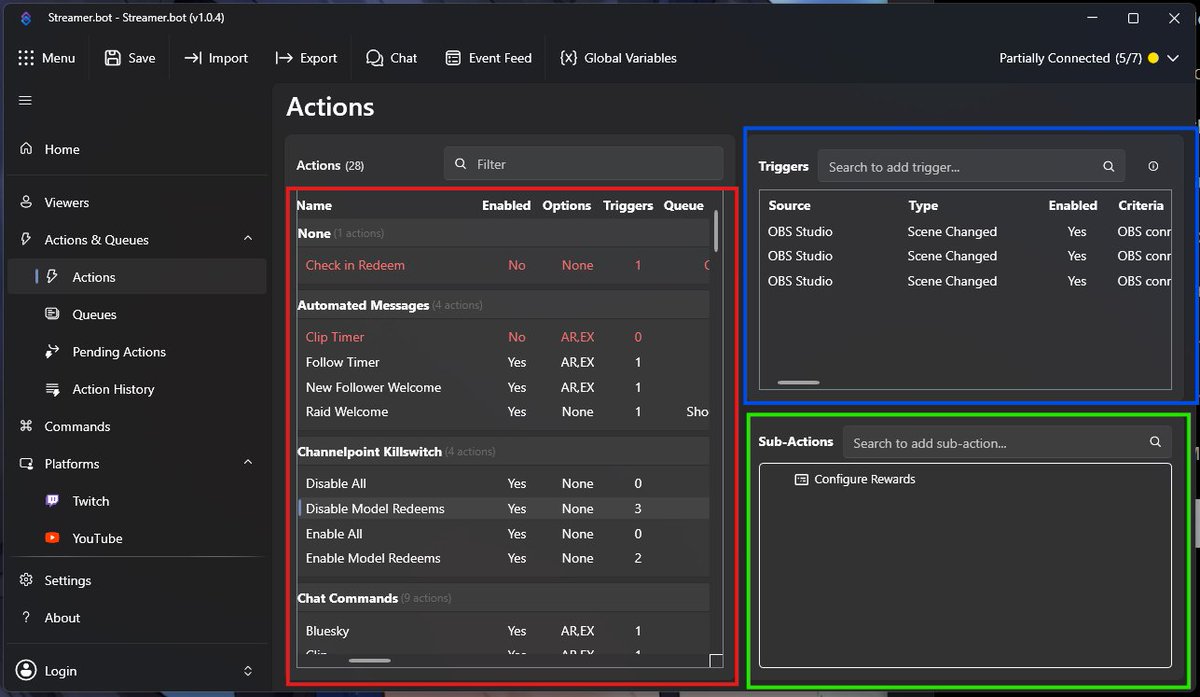
Task: Click the Actions Filter input field
Action: tap(583, 164)
